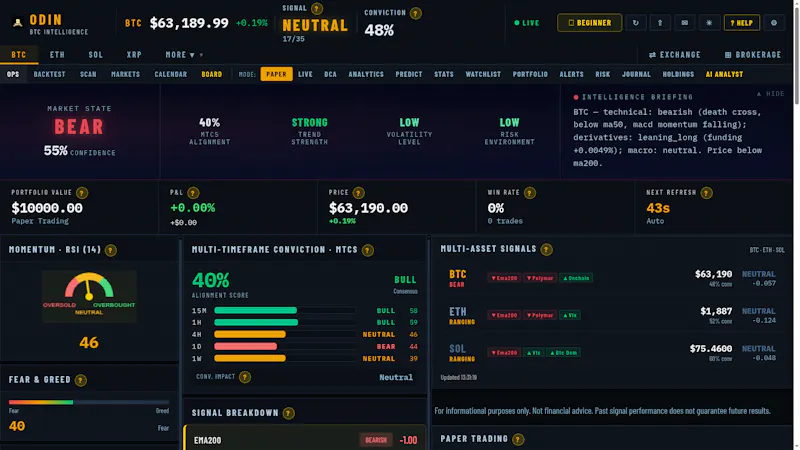Select the ETH row in Multi-Asset Signals
The height and width of the screenshot is (450, 800).
pos(612,315)
